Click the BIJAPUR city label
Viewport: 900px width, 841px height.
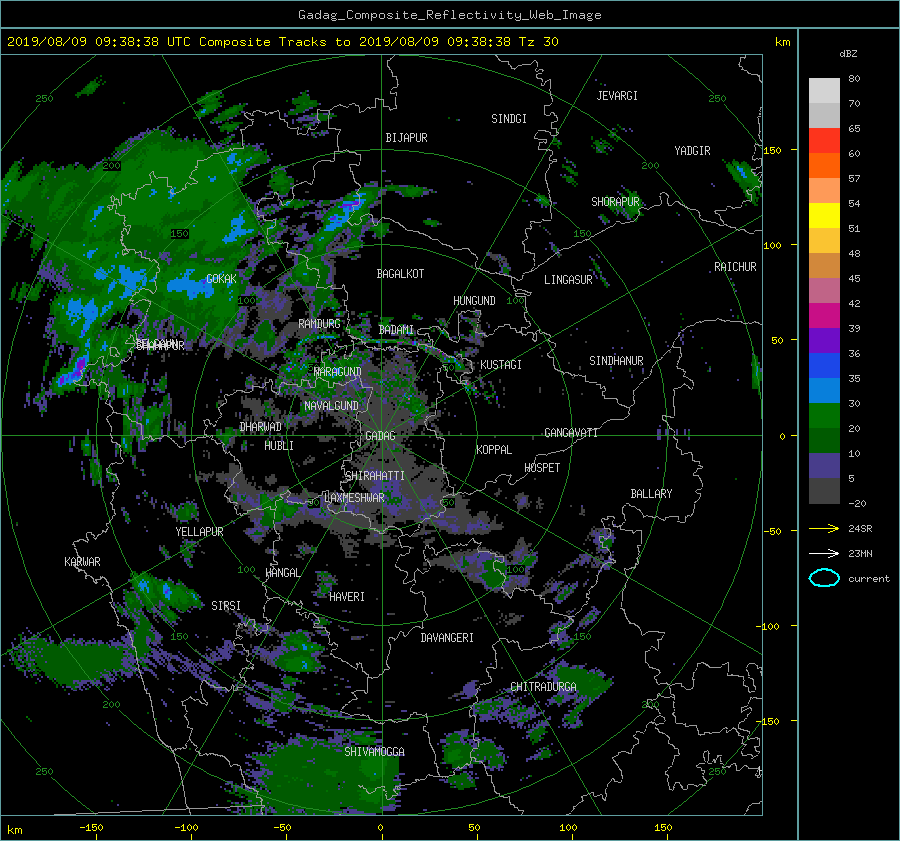(x=406, y=138)
